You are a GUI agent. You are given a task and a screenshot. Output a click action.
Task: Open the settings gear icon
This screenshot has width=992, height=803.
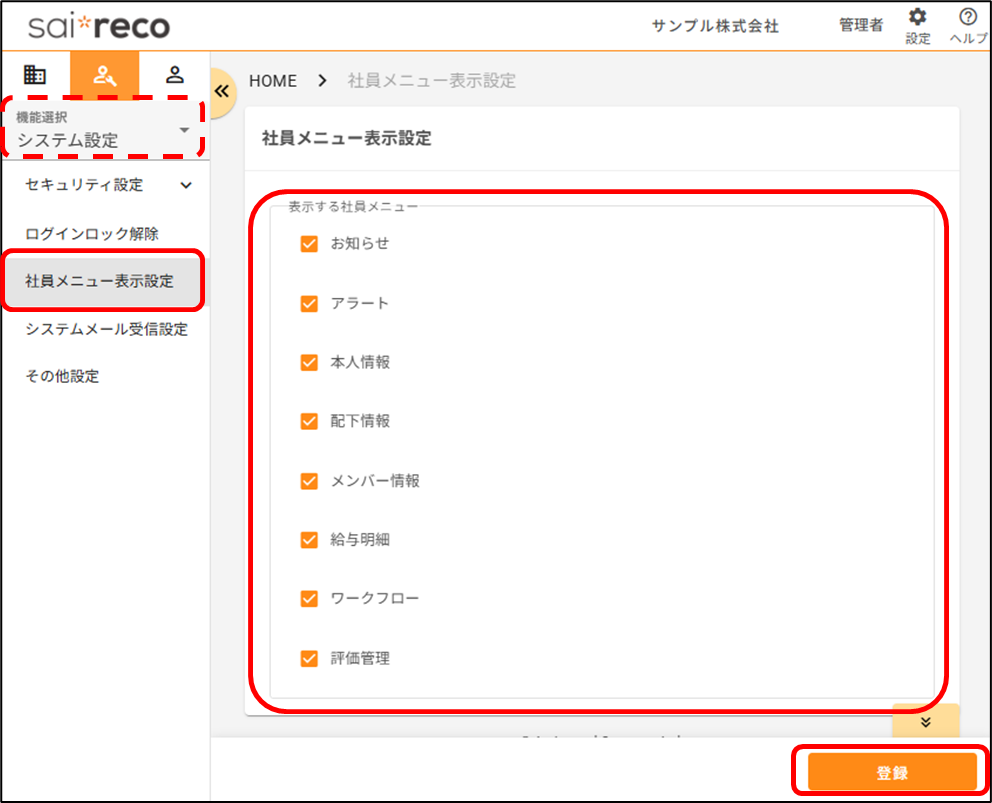click(x=917, y=18)
